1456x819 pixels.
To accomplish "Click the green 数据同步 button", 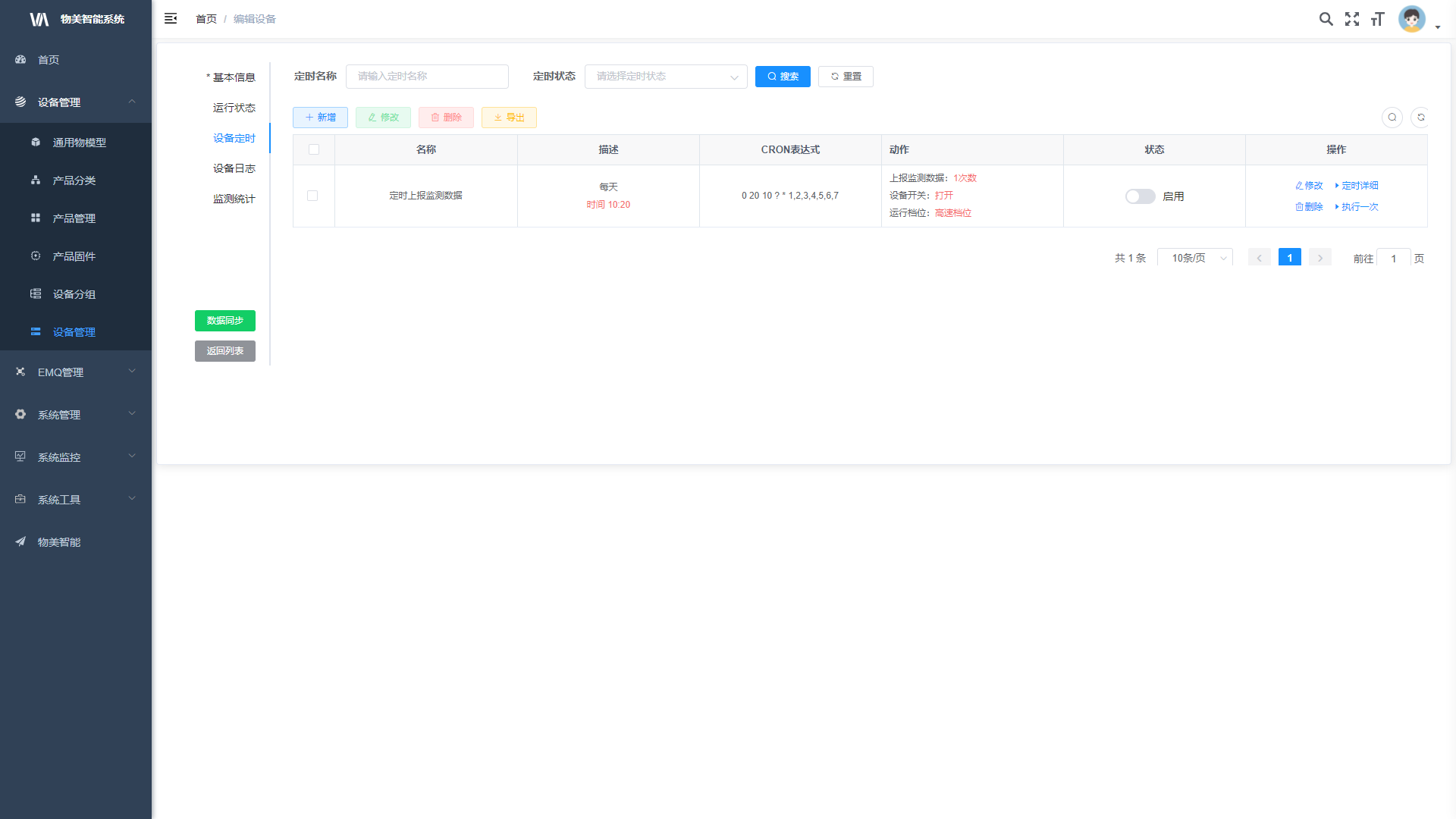I will click(225, 321).
